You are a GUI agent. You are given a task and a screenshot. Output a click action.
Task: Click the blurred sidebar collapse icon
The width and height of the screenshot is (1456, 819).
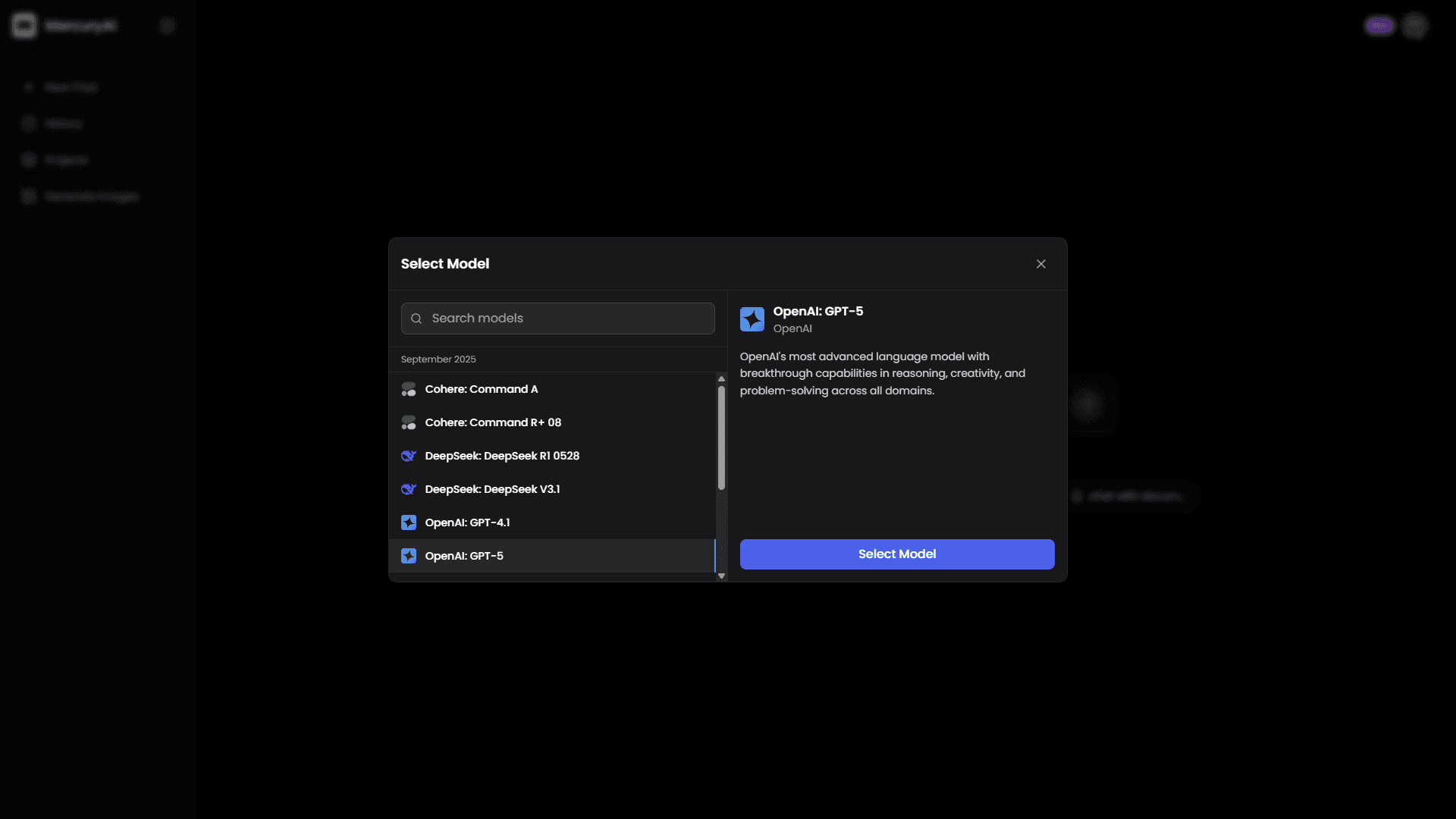tap(168, 26)
